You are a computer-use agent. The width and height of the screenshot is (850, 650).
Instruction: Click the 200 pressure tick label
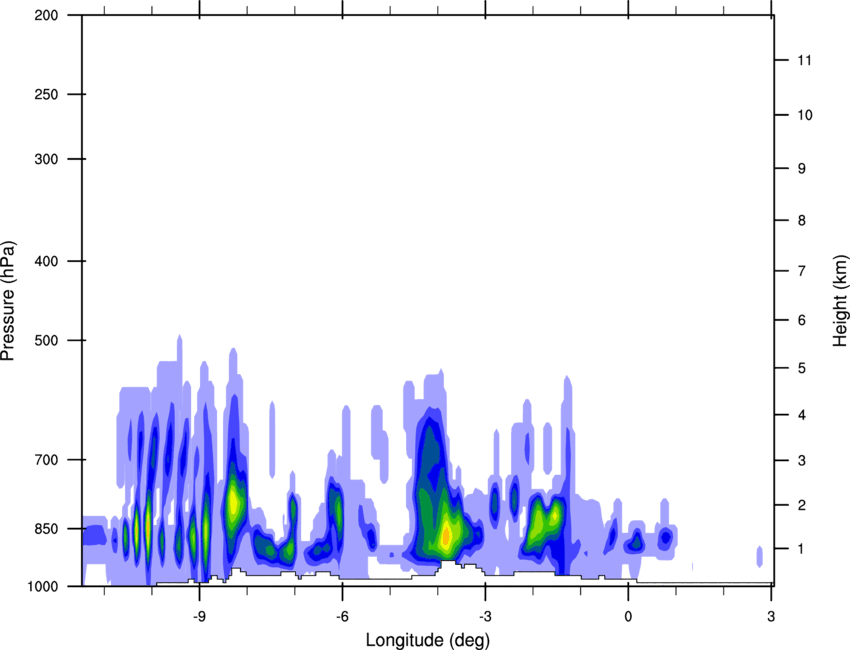click(46, 15)
